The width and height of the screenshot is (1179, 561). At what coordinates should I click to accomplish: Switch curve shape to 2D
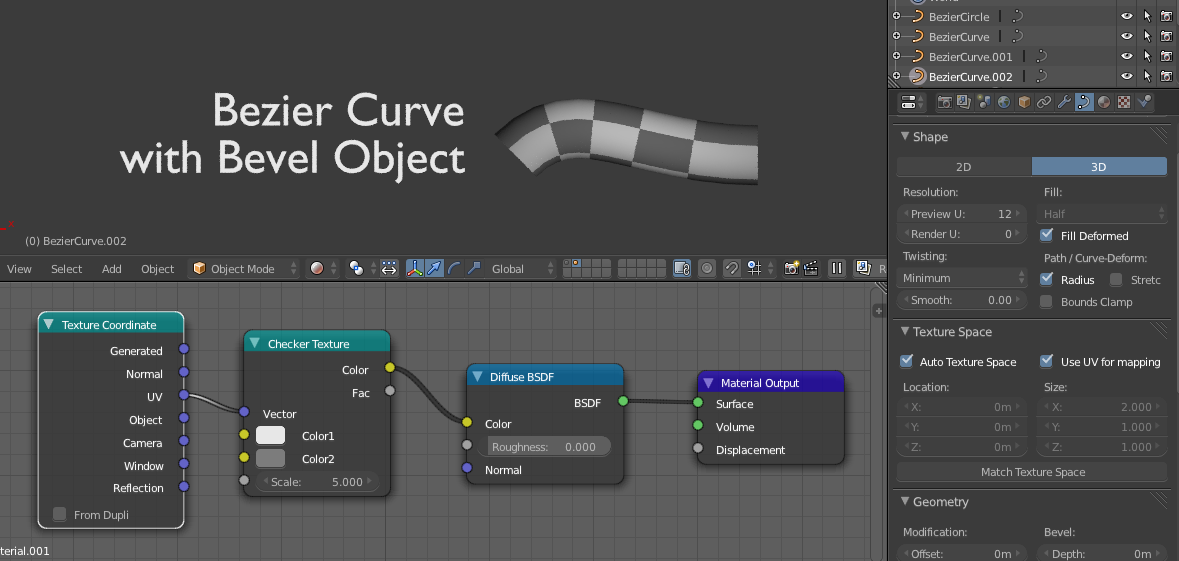pos(964,166)
